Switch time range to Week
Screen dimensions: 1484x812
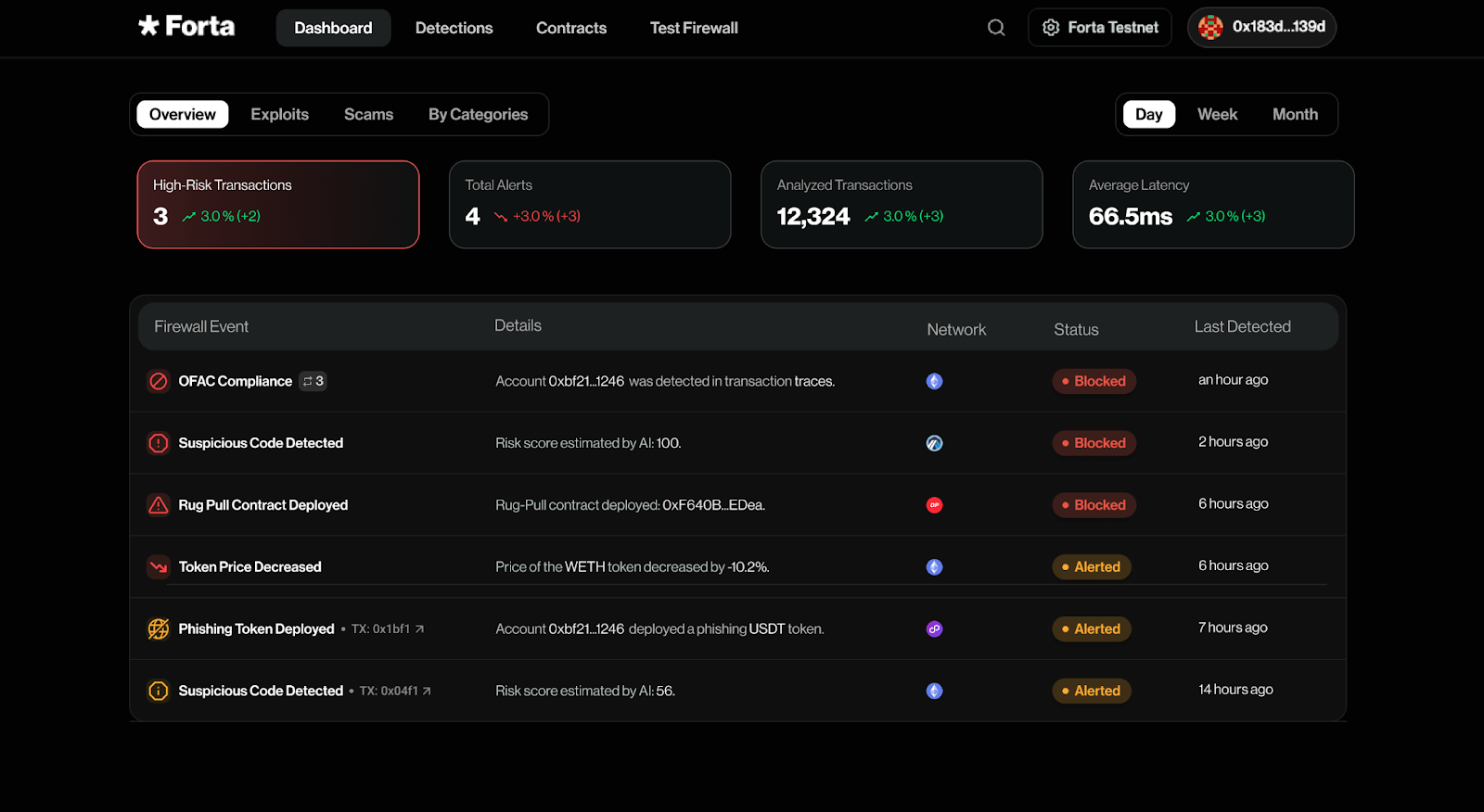pos(1217,114)
